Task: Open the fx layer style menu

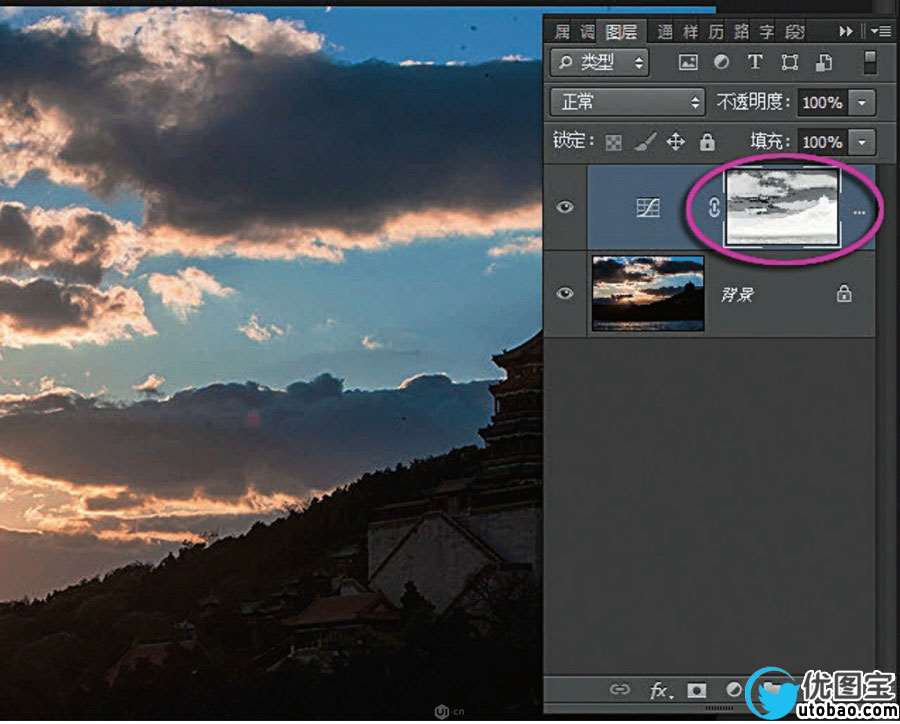Action: (661, 690)
